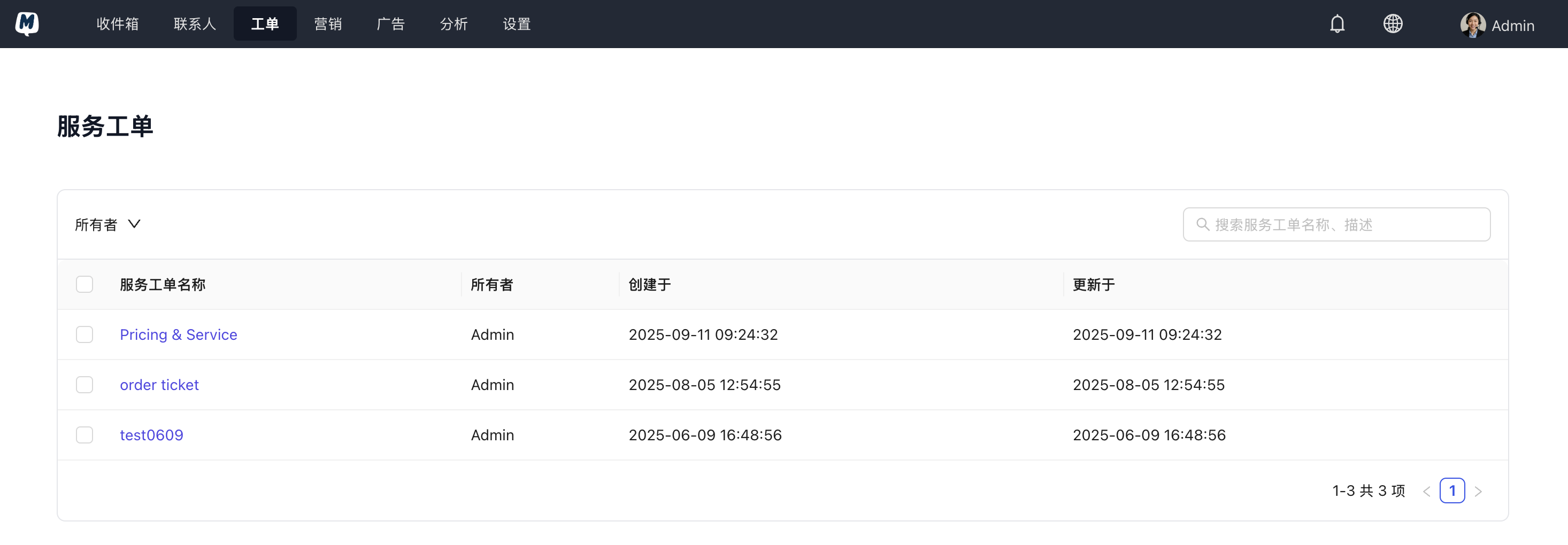
Task: Navigate to 分析 in top menu
Action: [x=454, y=24]
